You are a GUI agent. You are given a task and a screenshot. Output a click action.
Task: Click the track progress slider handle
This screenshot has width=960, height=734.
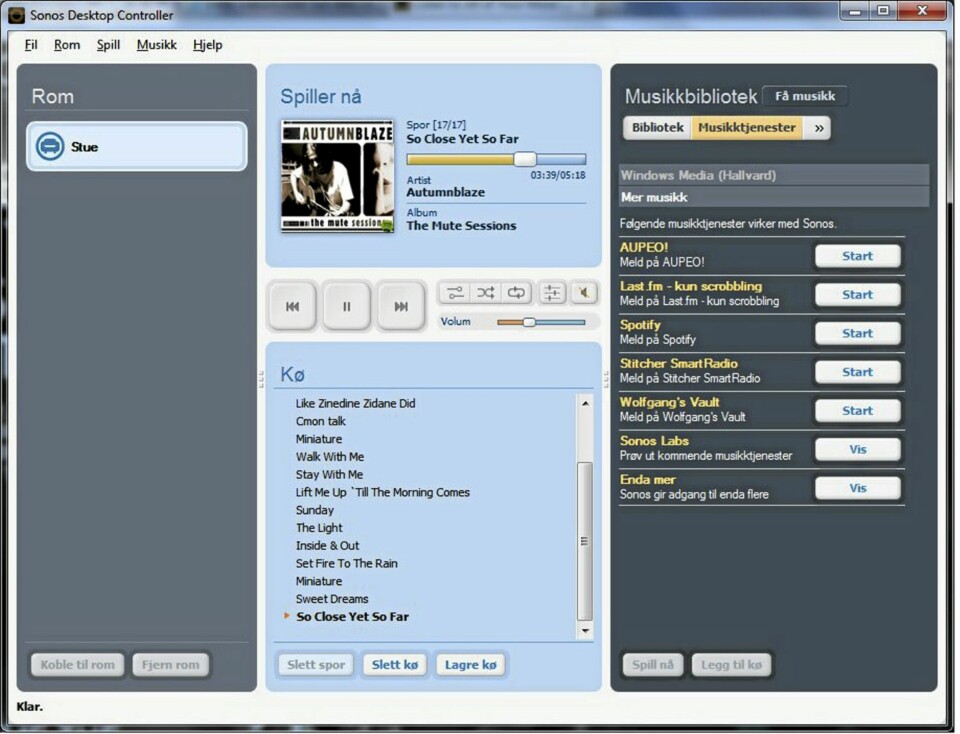[x=525, y=160]
